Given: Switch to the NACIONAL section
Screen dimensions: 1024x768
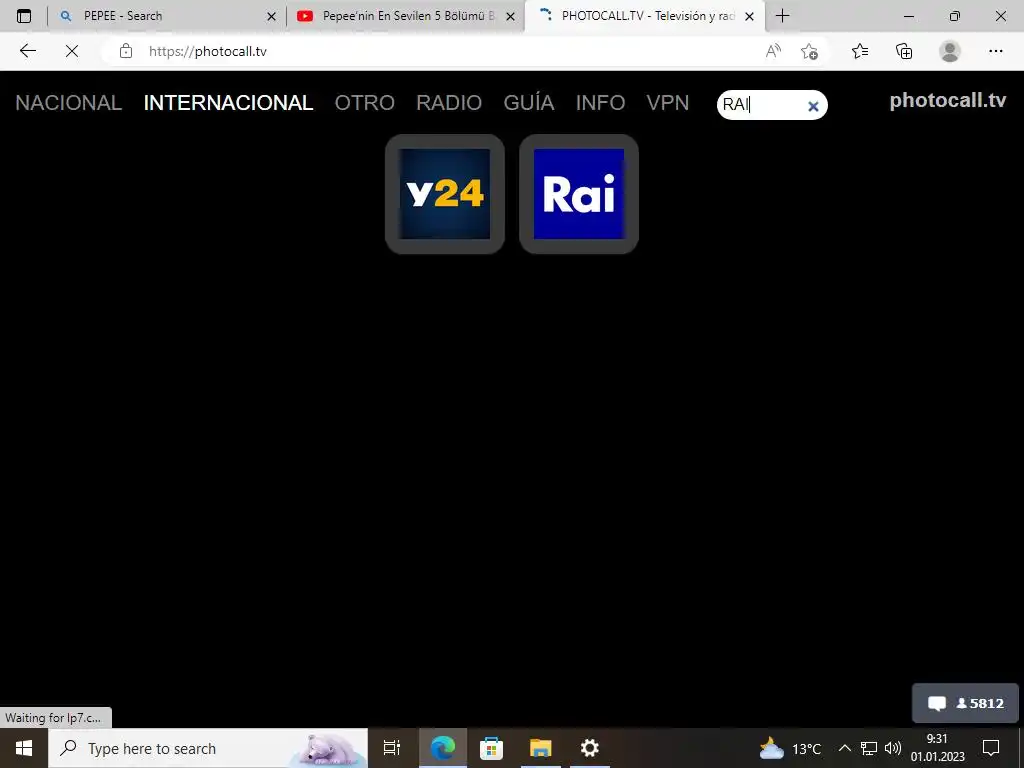Looking at the screenshot, I should coord(69,103).
